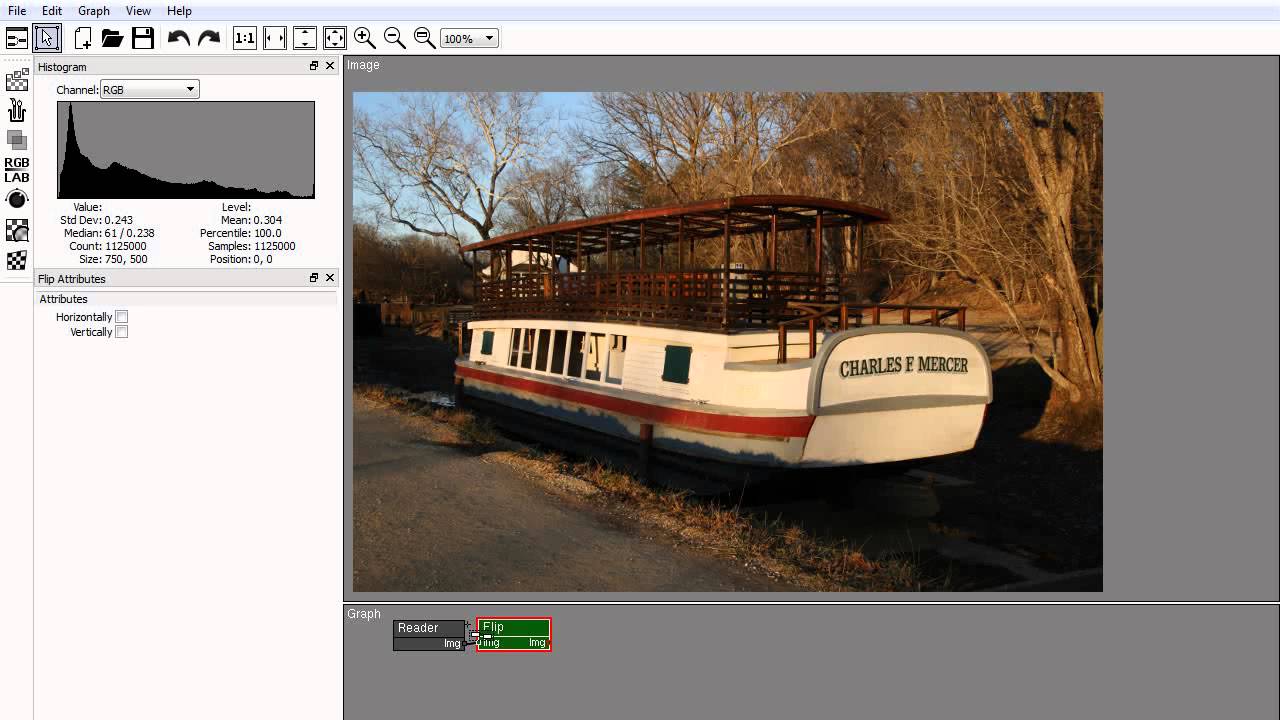Open the 100% zoom level dropdown
Image resolution: width=1280 pixels, height=720 pixels.
(468, 39)
